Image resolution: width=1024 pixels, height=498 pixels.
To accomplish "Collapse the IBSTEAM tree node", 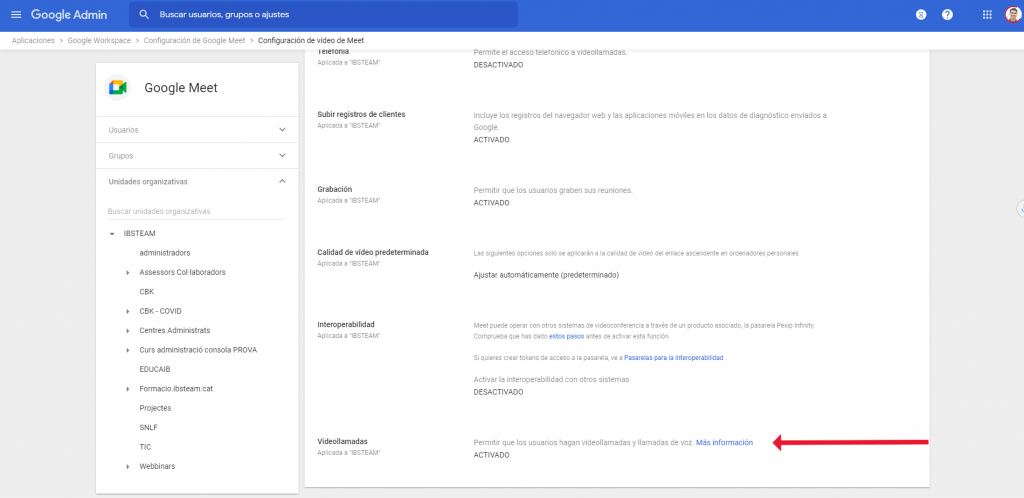I will pyautogui.click(x=112, y=233).
